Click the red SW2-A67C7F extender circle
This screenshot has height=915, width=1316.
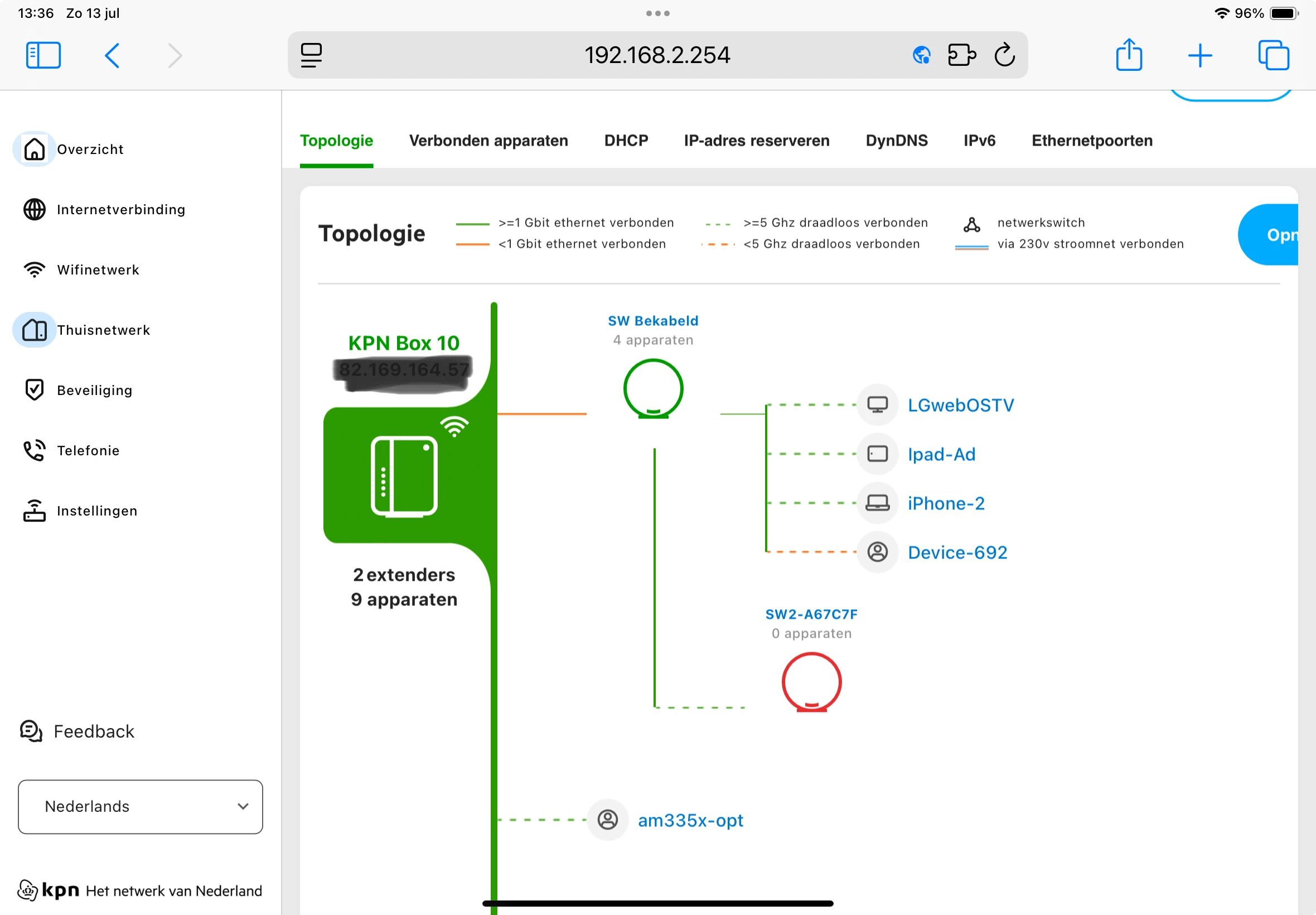811,682
